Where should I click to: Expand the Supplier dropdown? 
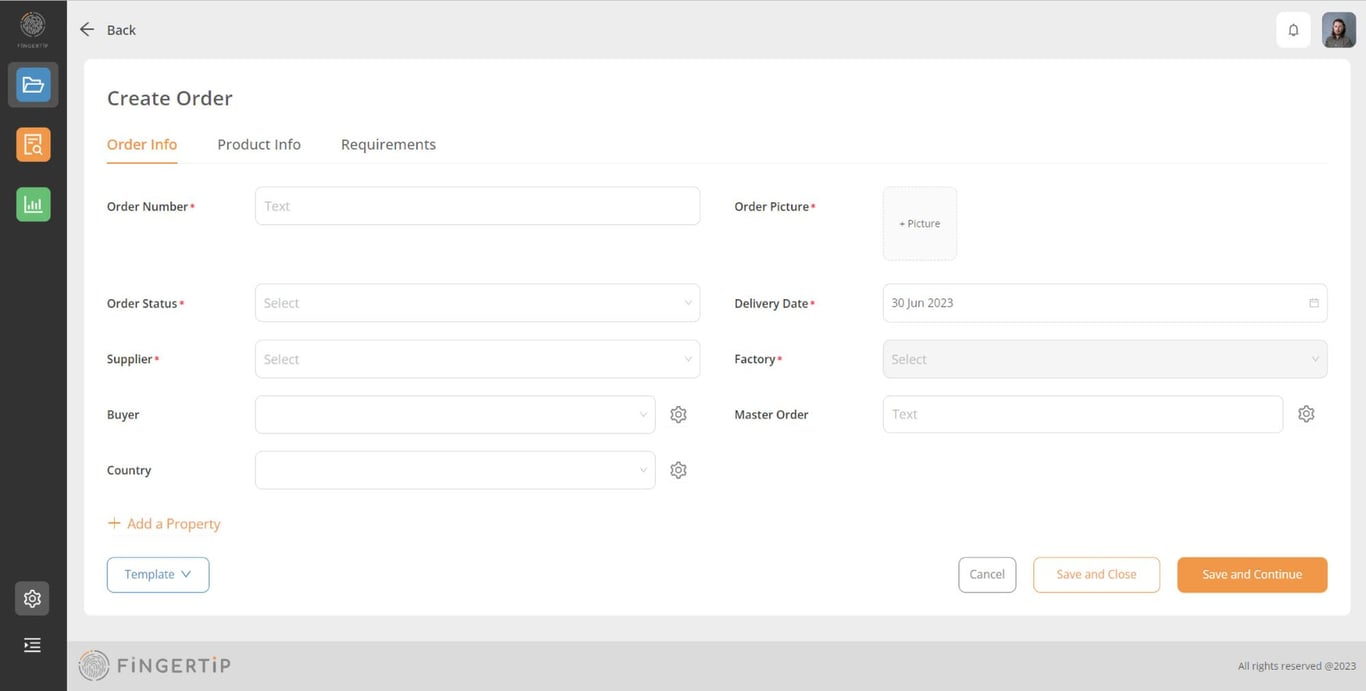pos(477,359)
